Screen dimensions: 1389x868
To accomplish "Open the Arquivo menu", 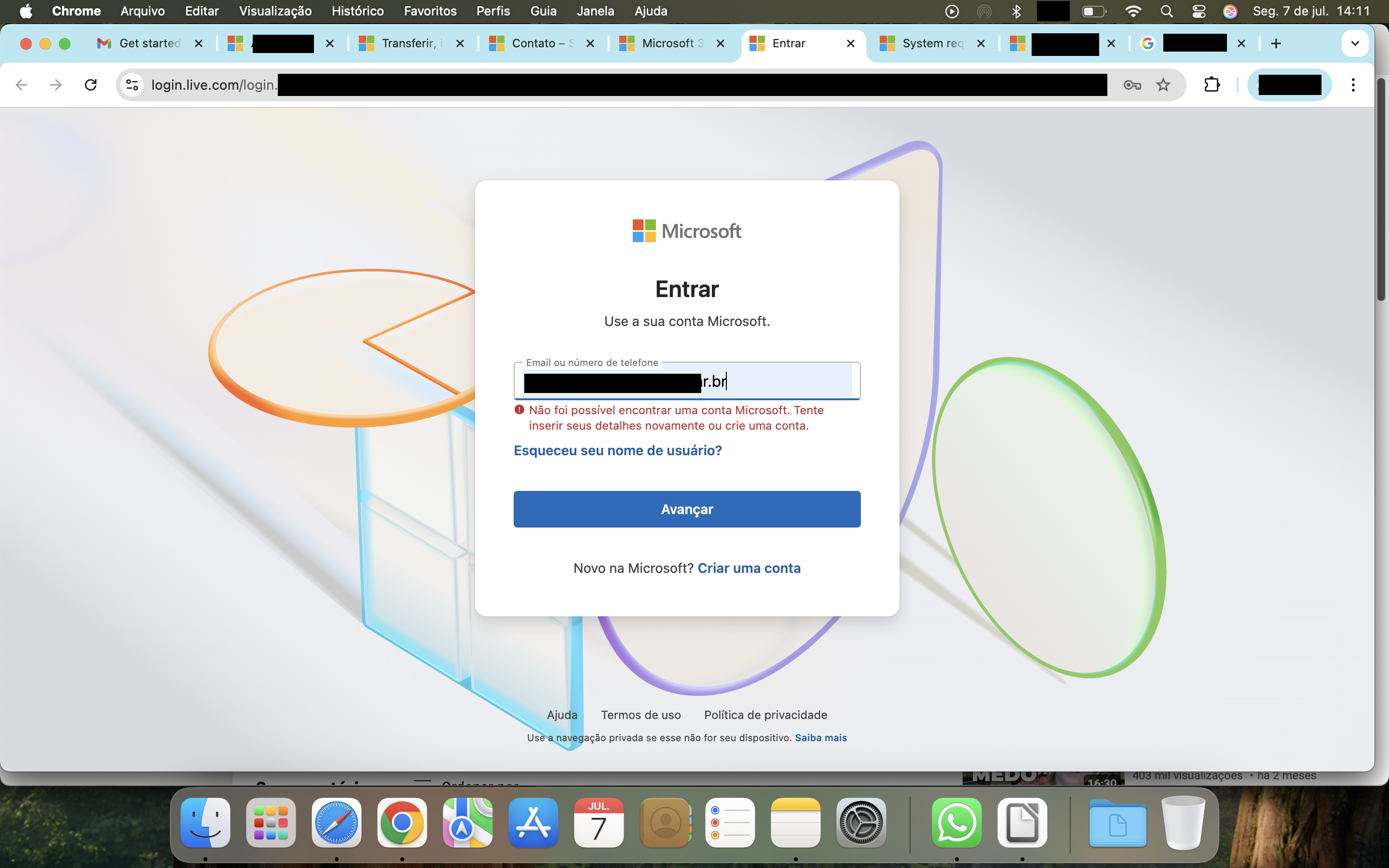I will click(x=142, y=11).
